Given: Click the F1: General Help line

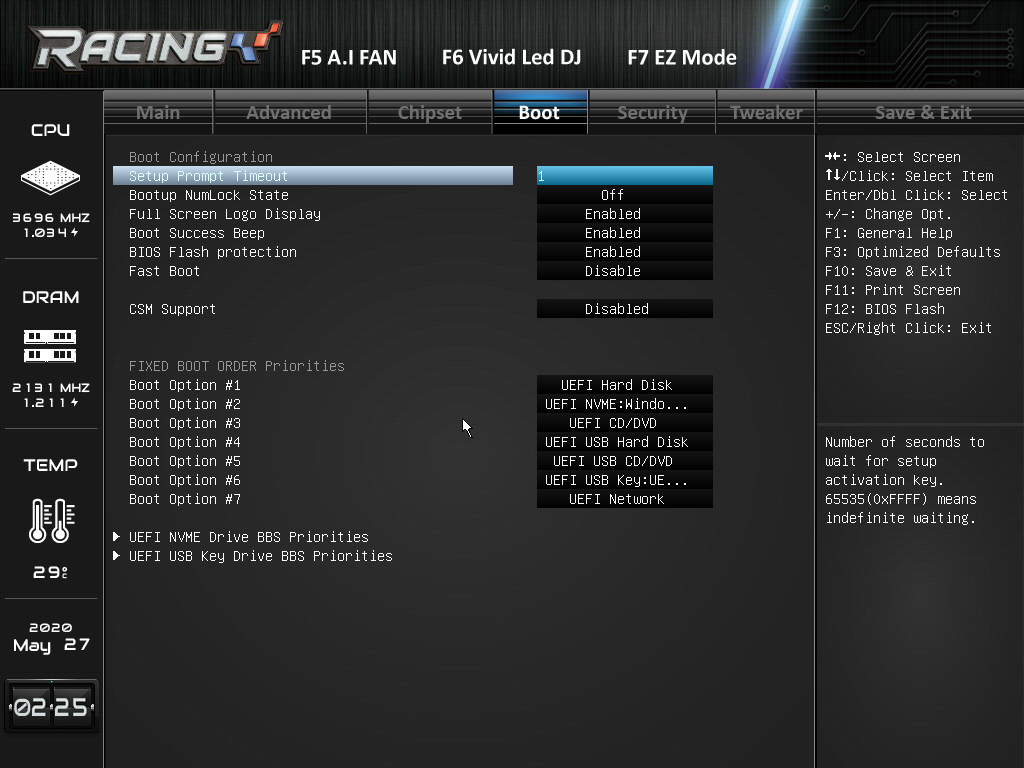Looking at the screenshot, I should tap(888, 232).
